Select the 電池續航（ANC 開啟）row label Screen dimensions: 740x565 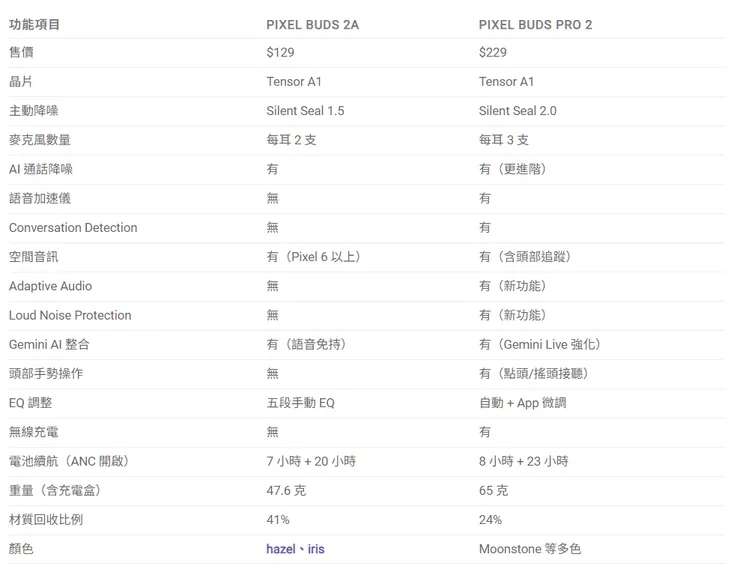click(x=69, y=461)
